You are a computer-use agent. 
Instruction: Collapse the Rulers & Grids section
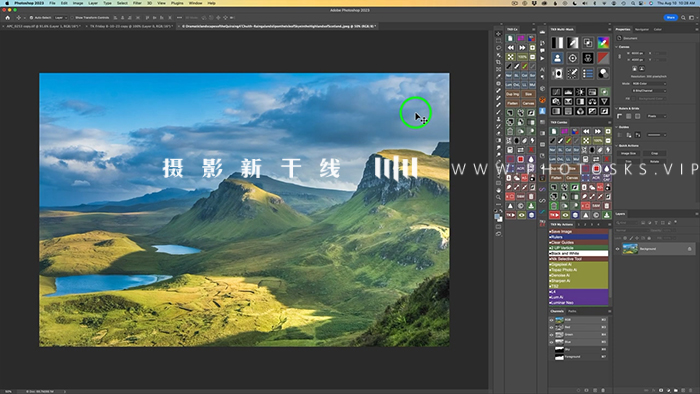617,108
